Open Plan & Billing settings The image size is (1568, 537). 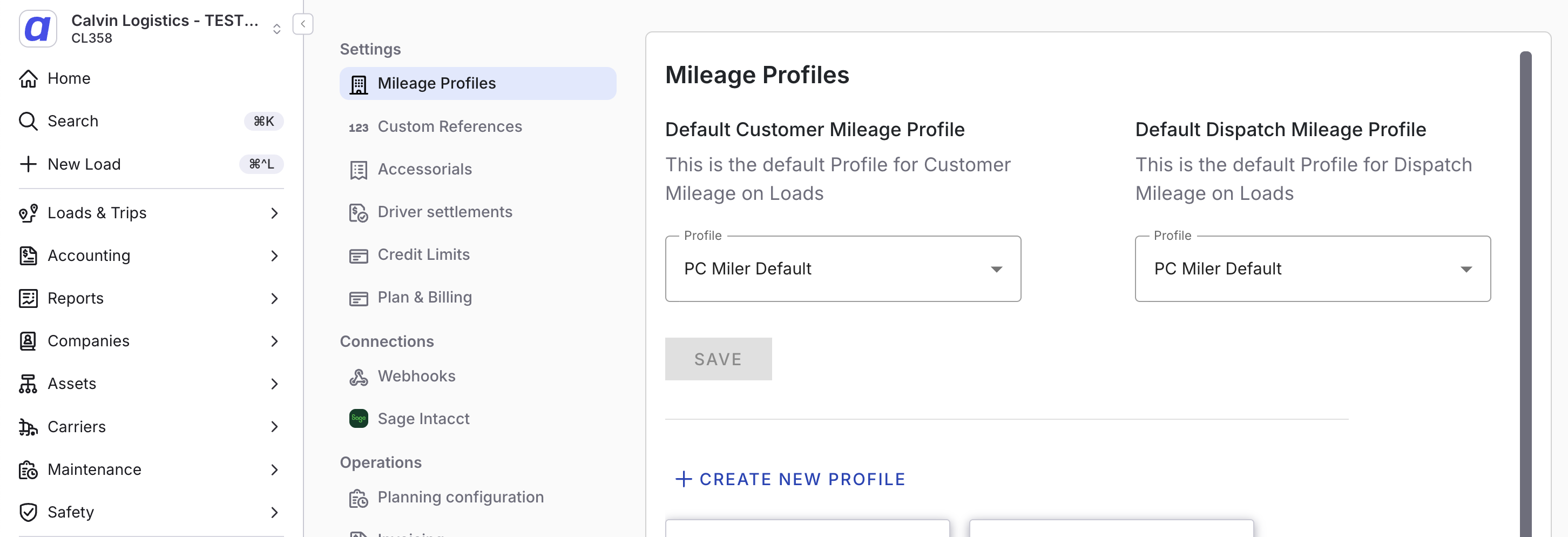click(x=478, y=297)
